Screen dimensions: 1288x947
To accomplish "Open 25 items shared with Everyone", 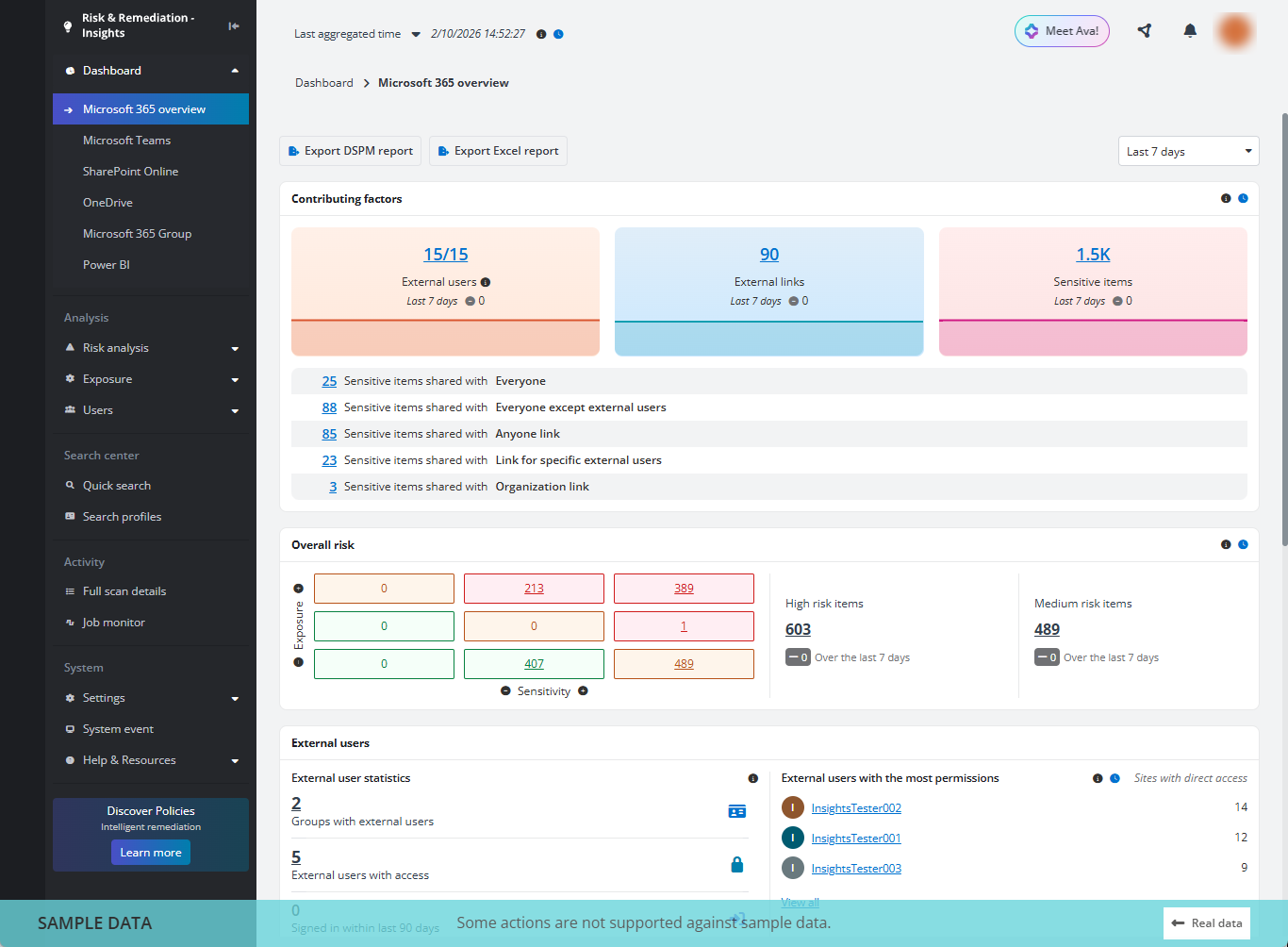I will 329,381.
